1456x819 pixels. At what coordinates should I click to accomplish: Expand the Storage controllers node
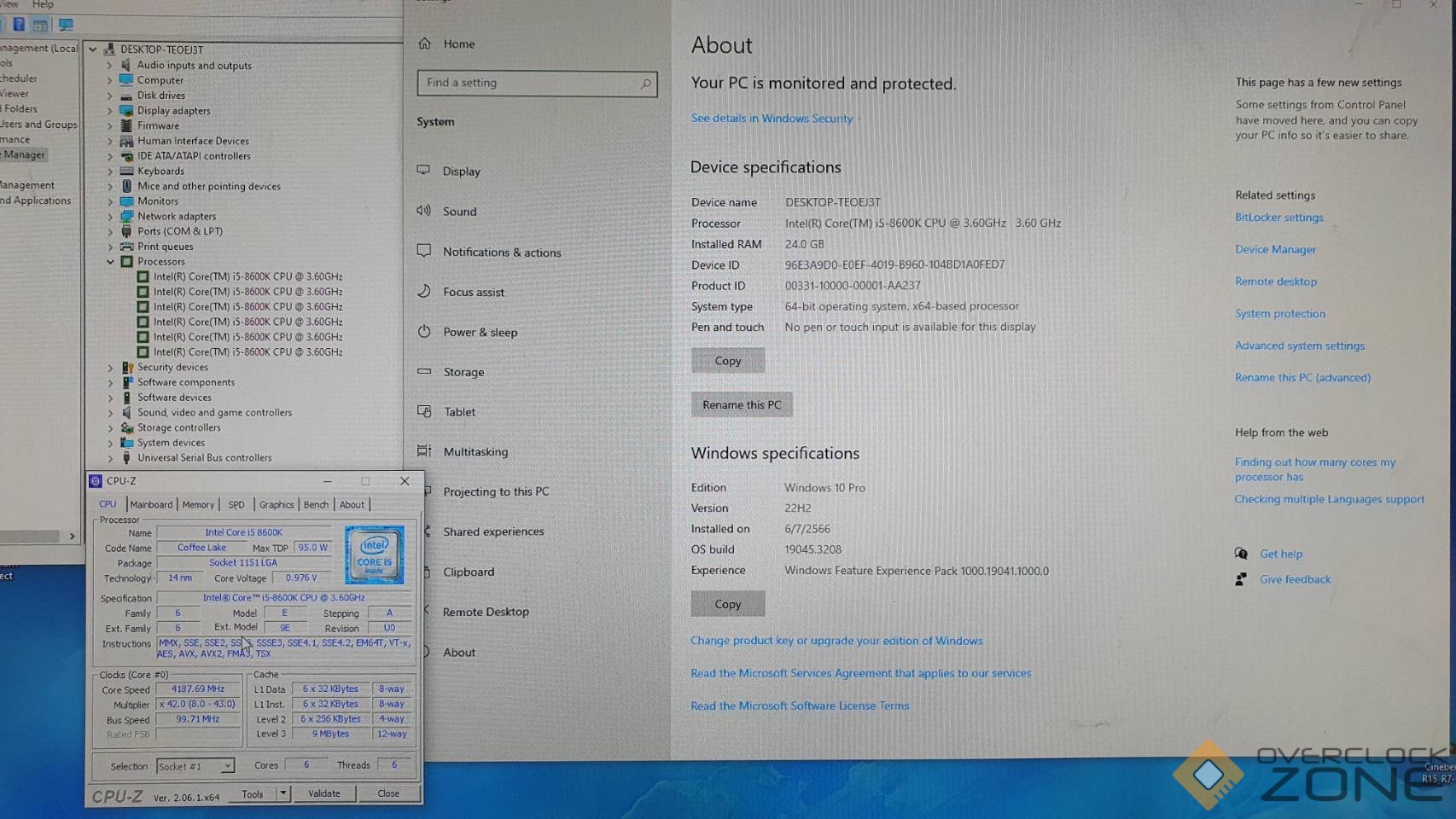click(x=110, y=427)
